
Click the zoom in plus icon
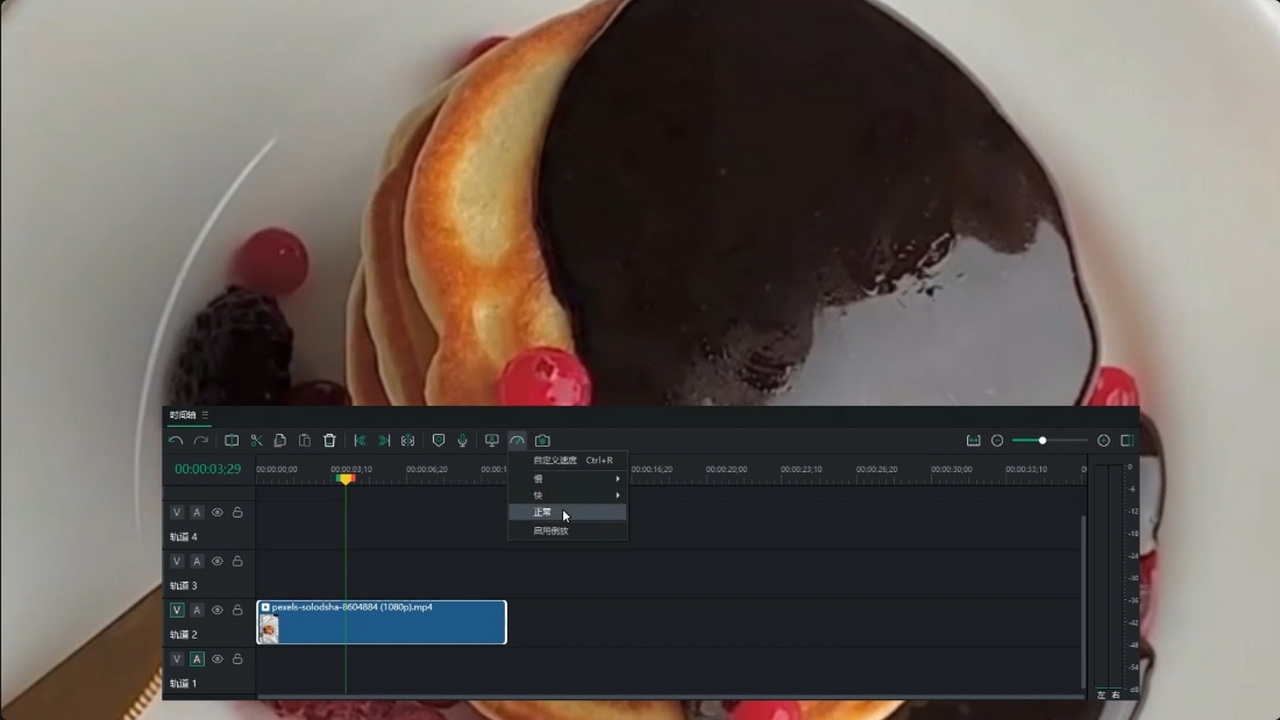[1103, 441]
